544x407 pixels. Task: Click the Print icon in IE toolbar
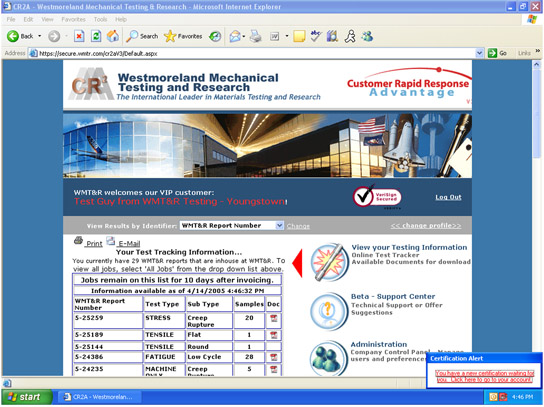pos(256,36)
